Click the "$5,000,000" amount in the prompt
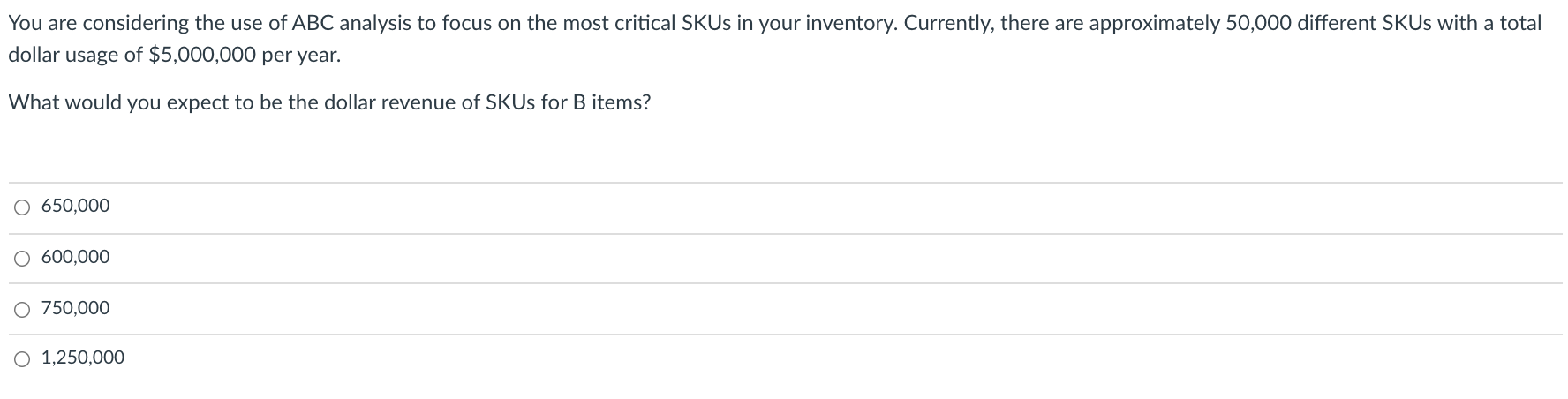This screenshot has height=399, width=1568. pos(203,55)
